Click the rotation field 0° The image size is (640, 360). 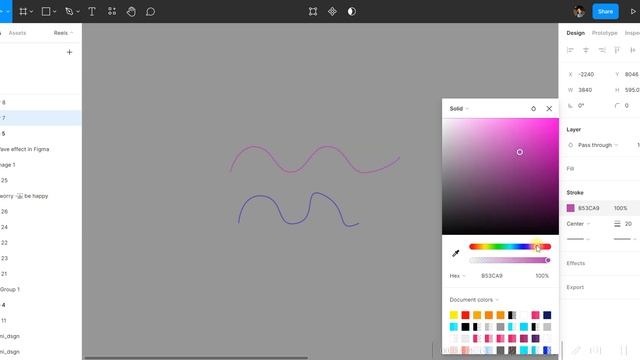582,106
